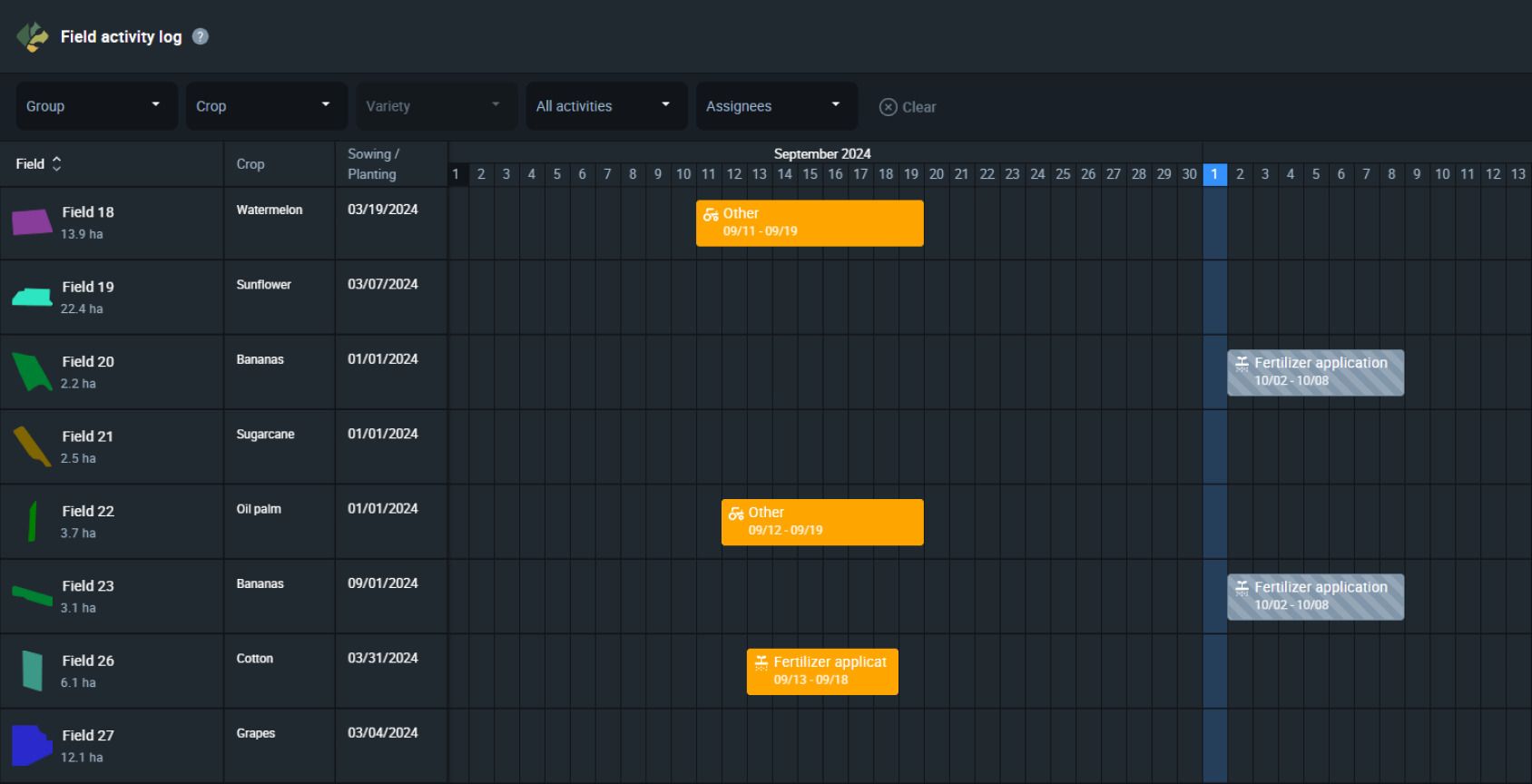
Task: Click sowing date 03/19/2024
Action: click(383, 210)
